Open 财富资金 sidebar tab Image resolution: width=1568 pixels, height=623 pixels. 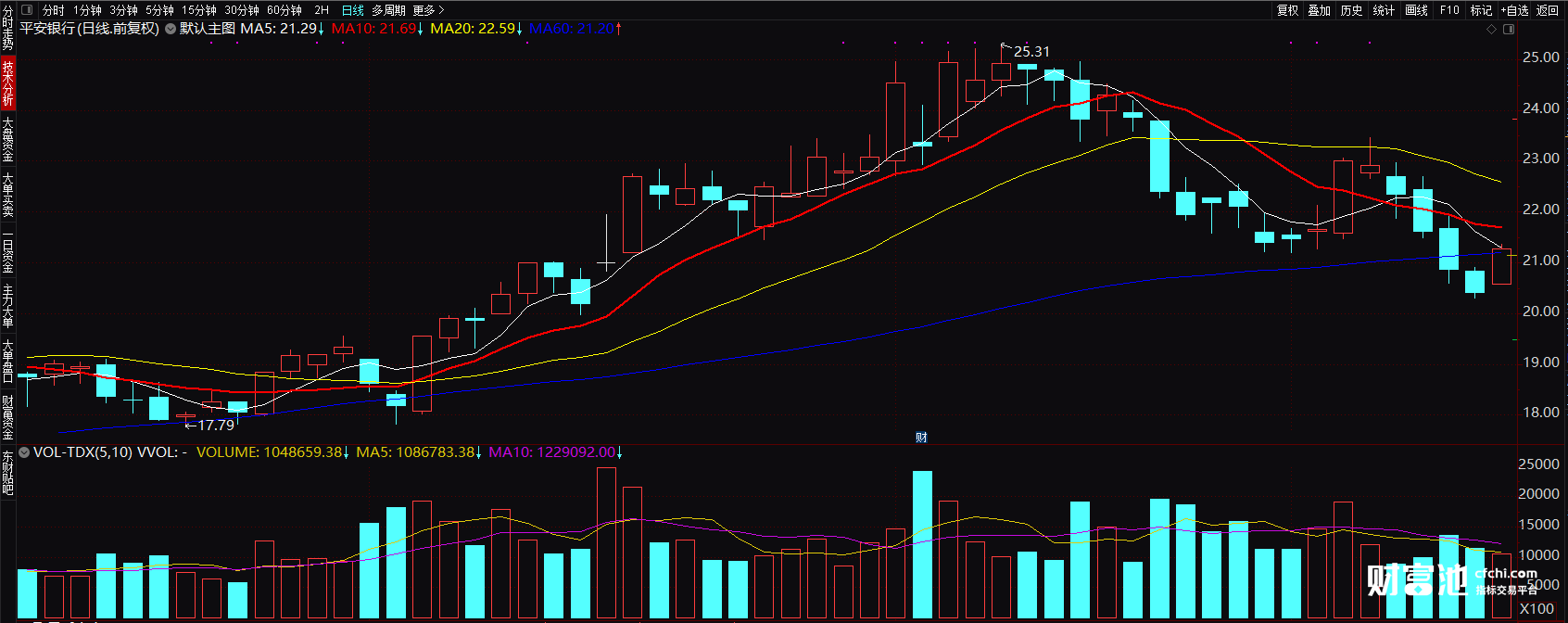pyautogui.click(x=7, y=417)
